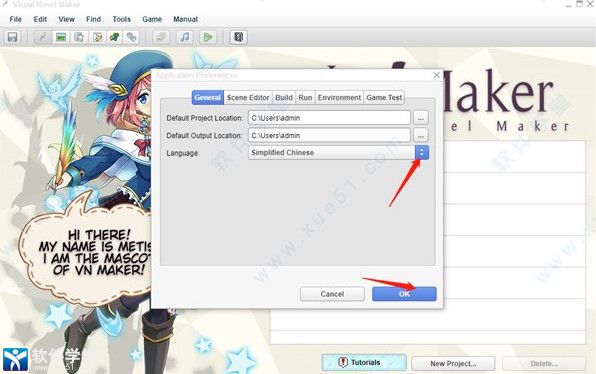
Task: Click the chain link toolbar icon
Action: pos(132,37)
